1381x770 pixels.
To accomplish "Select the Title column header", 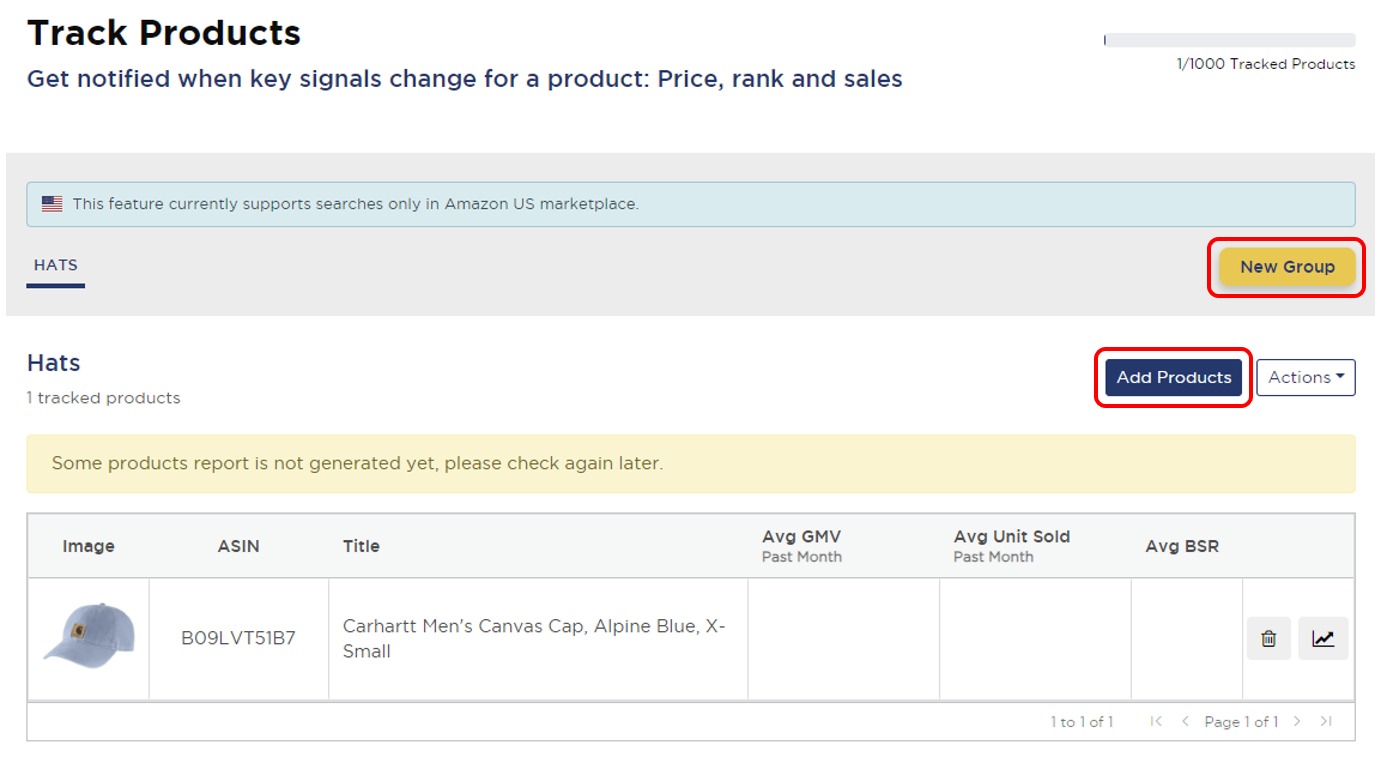I will (x=360, y=546).
